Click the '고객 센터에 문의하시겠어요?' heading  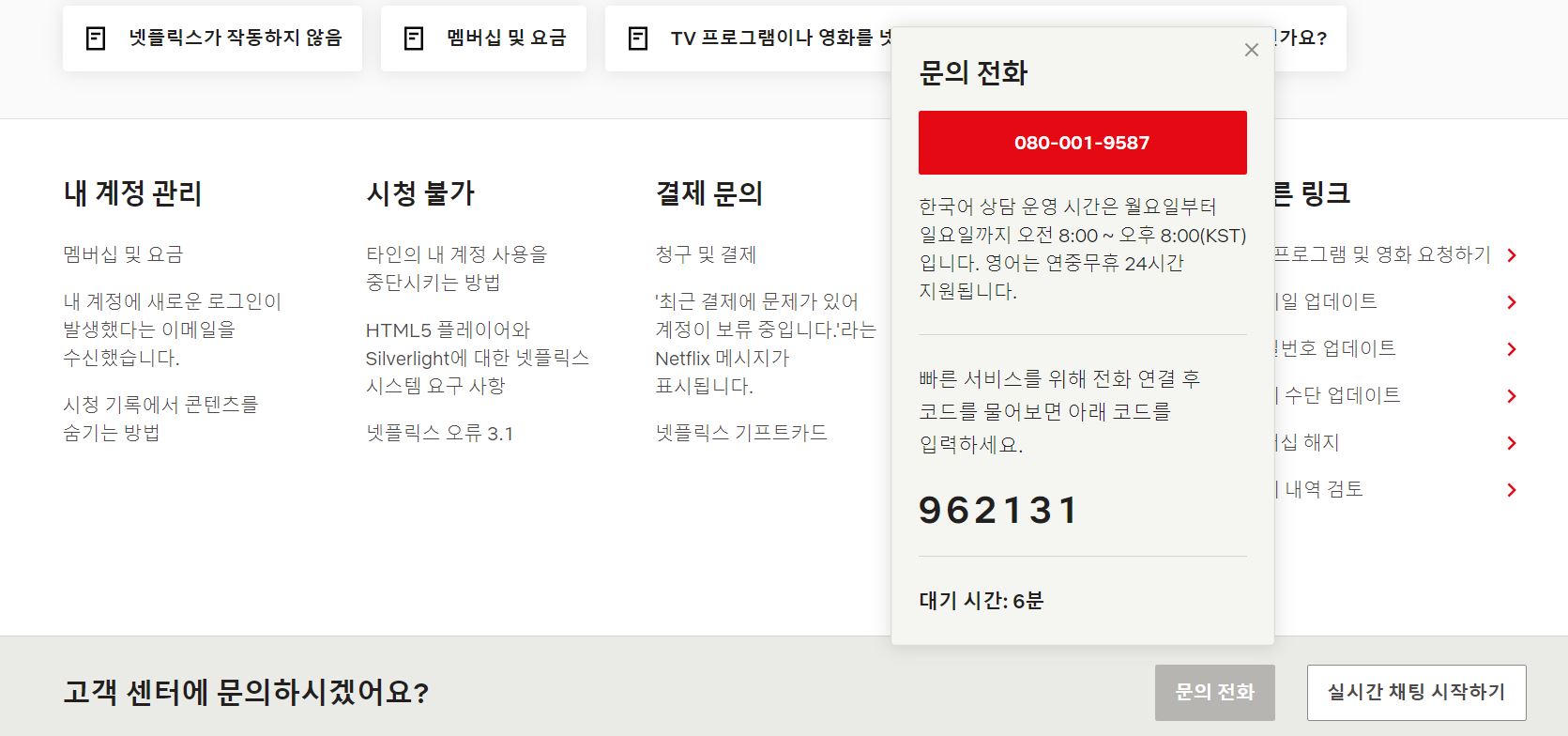(x=246, y=693)
